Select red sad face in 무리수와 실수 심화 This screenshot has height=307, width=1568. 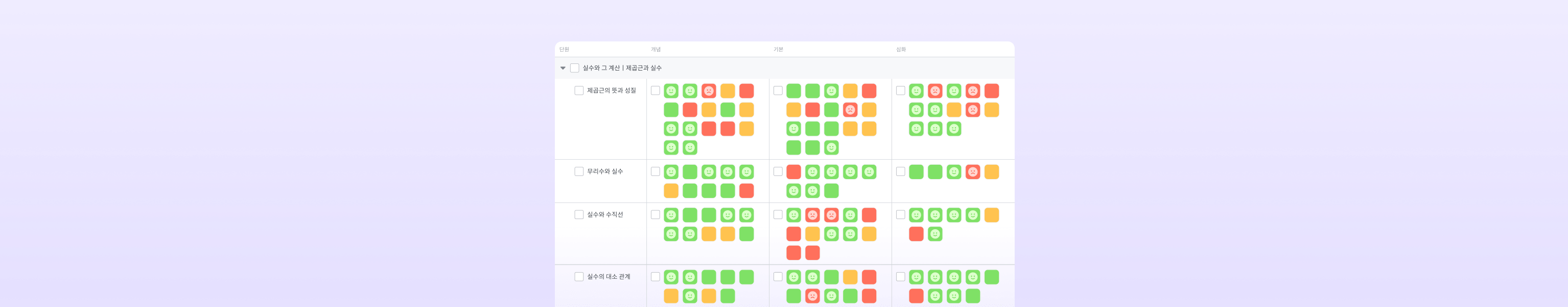tap(973, 172)
